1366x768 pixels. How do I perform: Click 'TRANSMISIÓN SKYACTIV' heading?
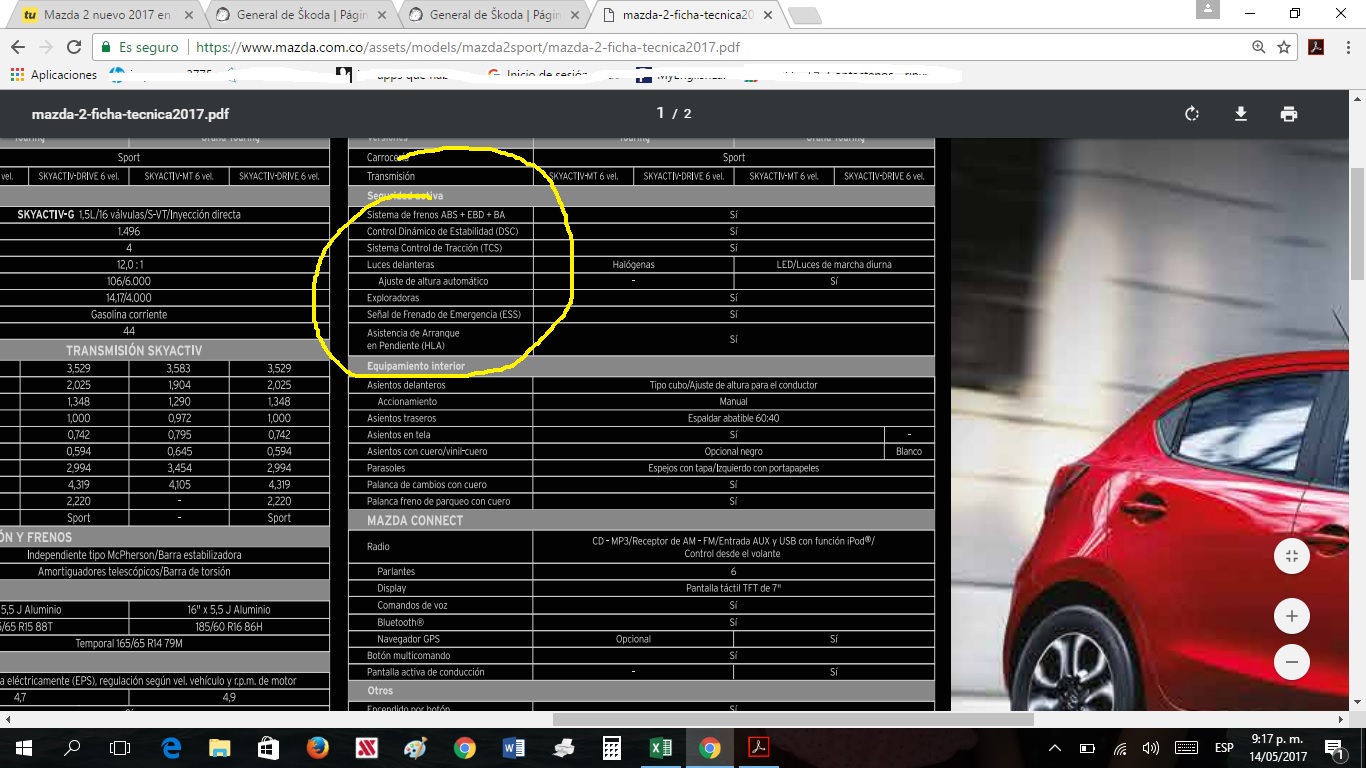[x=134, y=350]
